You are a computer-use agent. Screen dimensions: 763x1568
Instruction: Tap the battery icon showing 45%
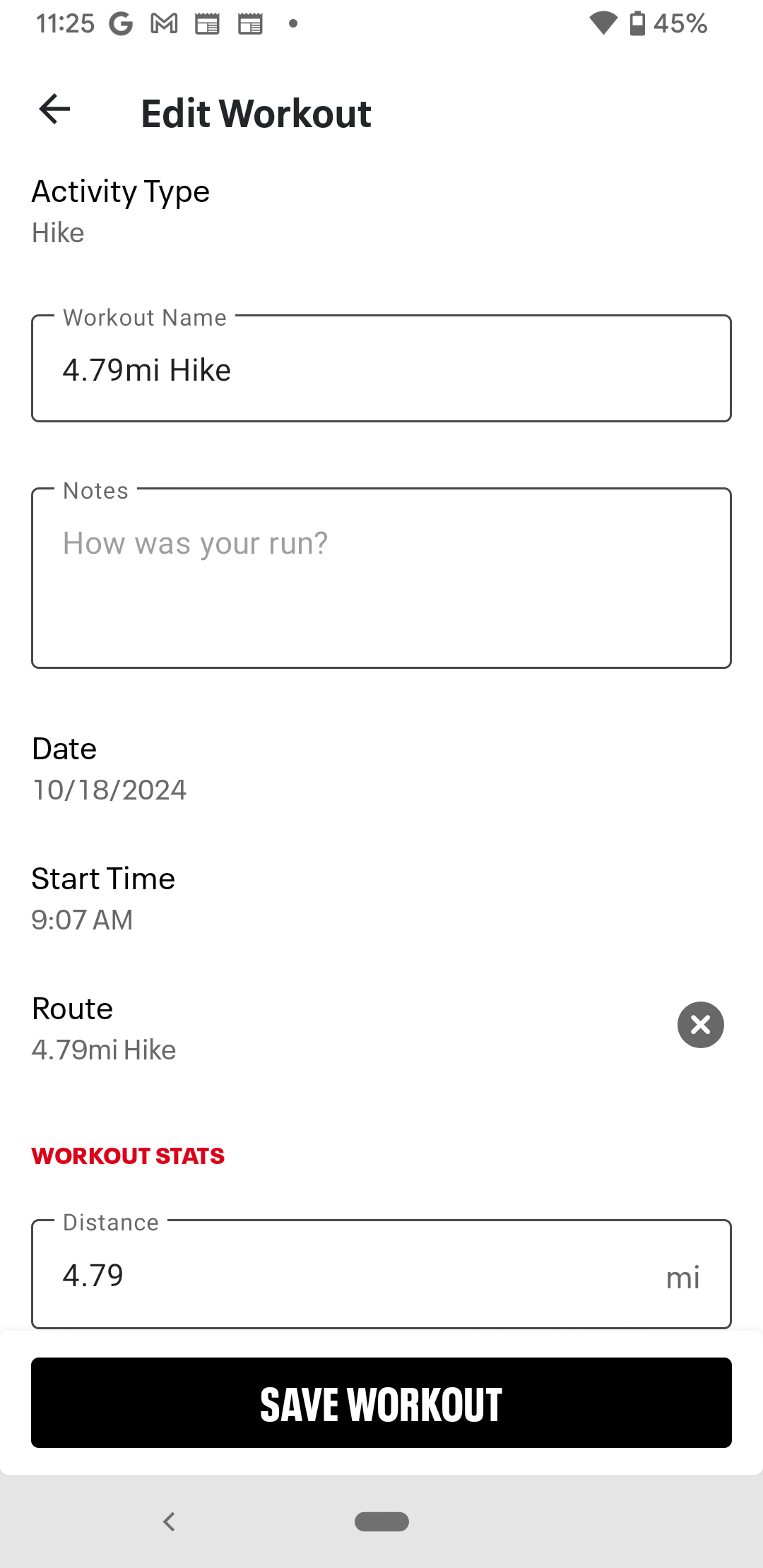coord(637,23)
